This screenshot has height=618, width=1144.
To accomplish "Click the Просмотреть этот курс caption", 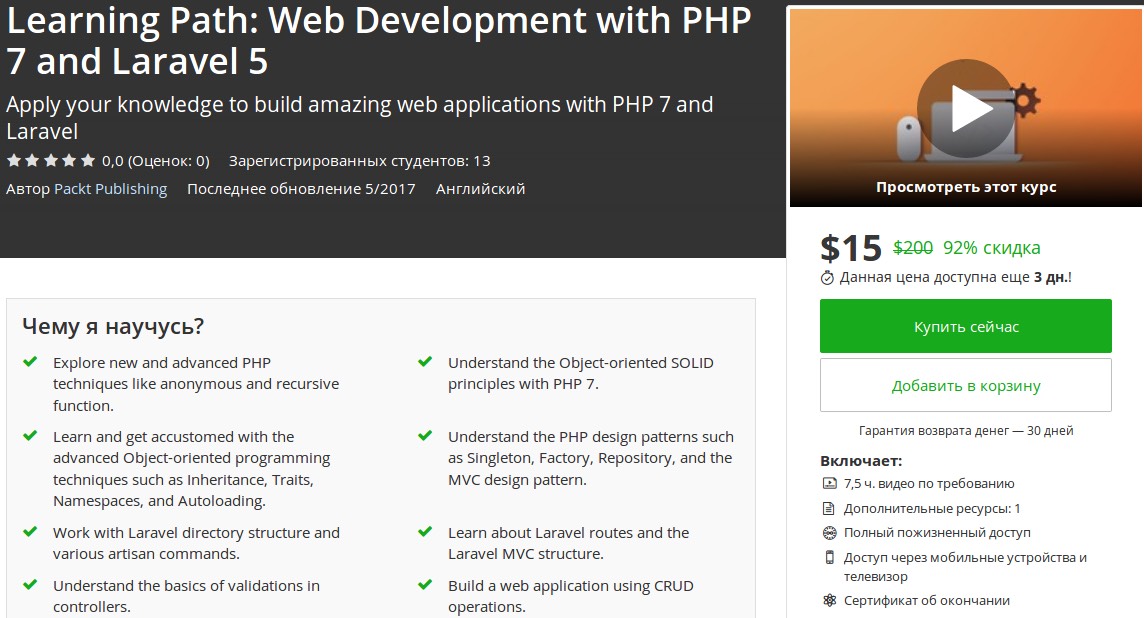I will click(965, 187).
